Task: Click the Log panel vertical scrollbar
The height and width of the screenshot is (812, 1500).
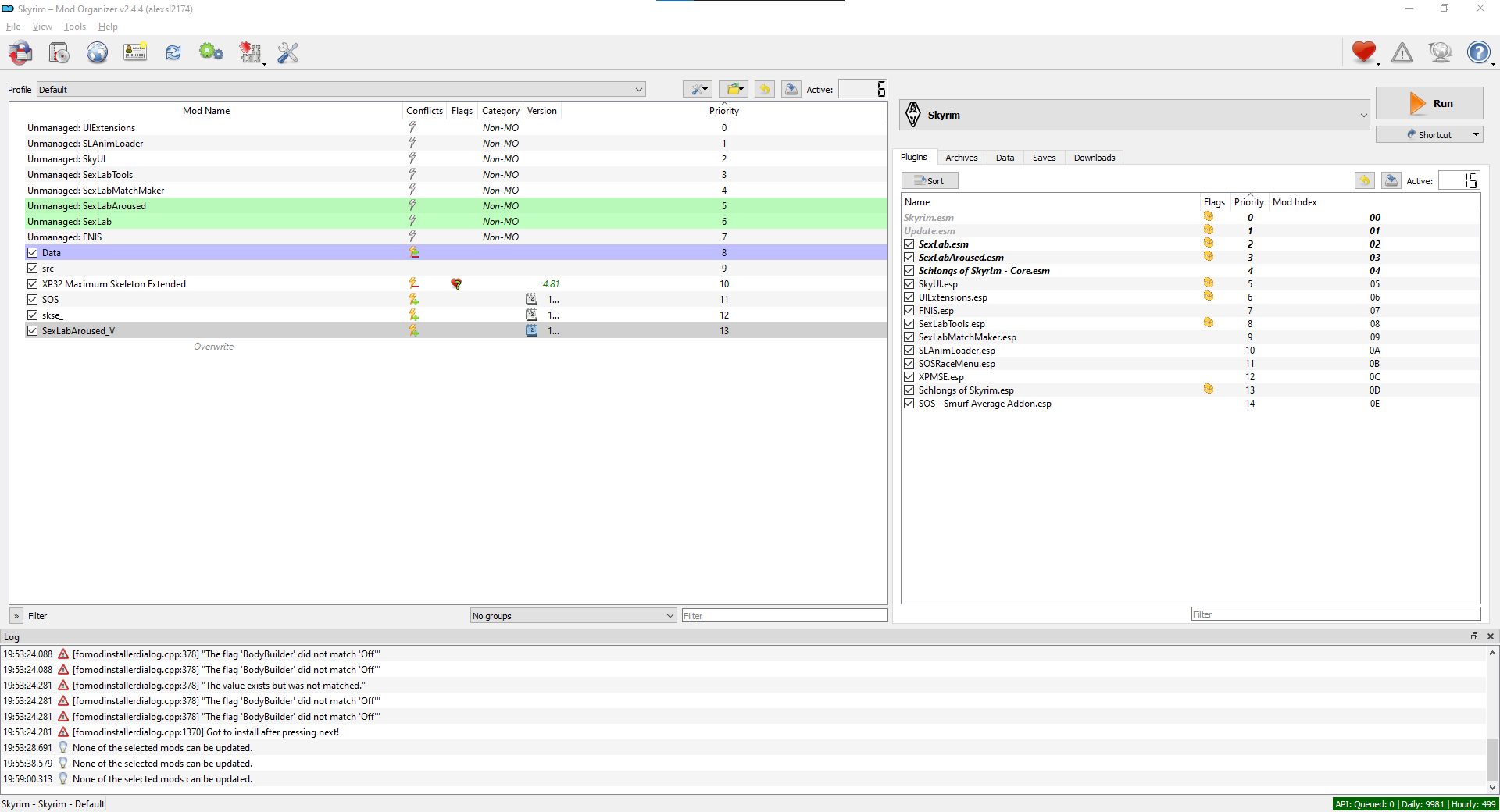Action: [x=1492, y=721]
